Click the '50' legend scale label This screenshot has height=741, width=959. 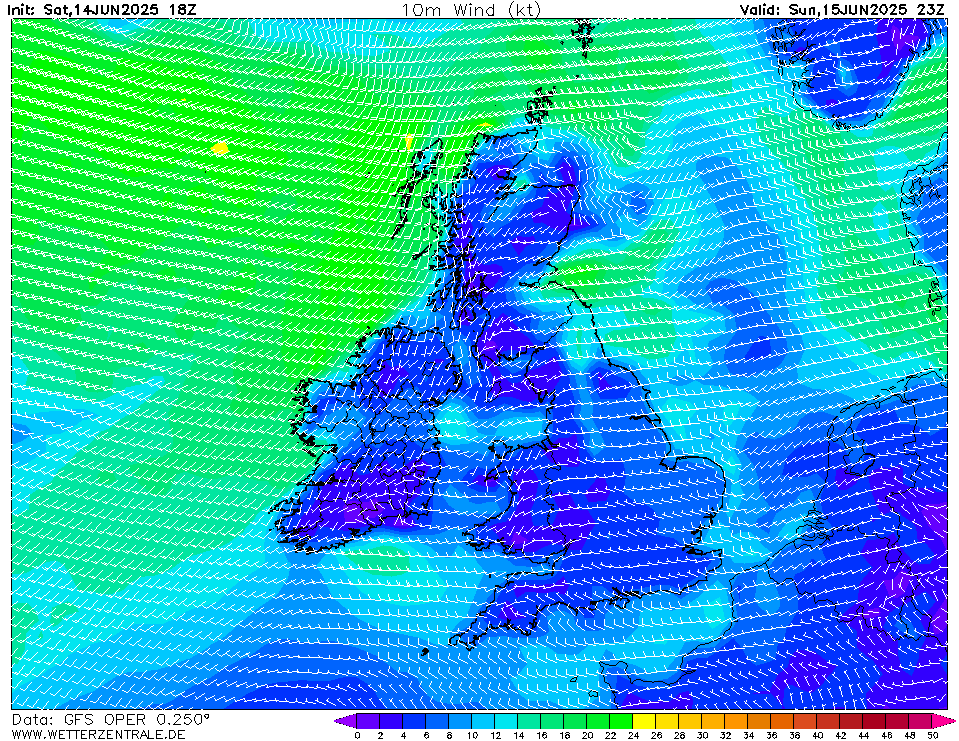pyautogui.click(x=932, y=735)
